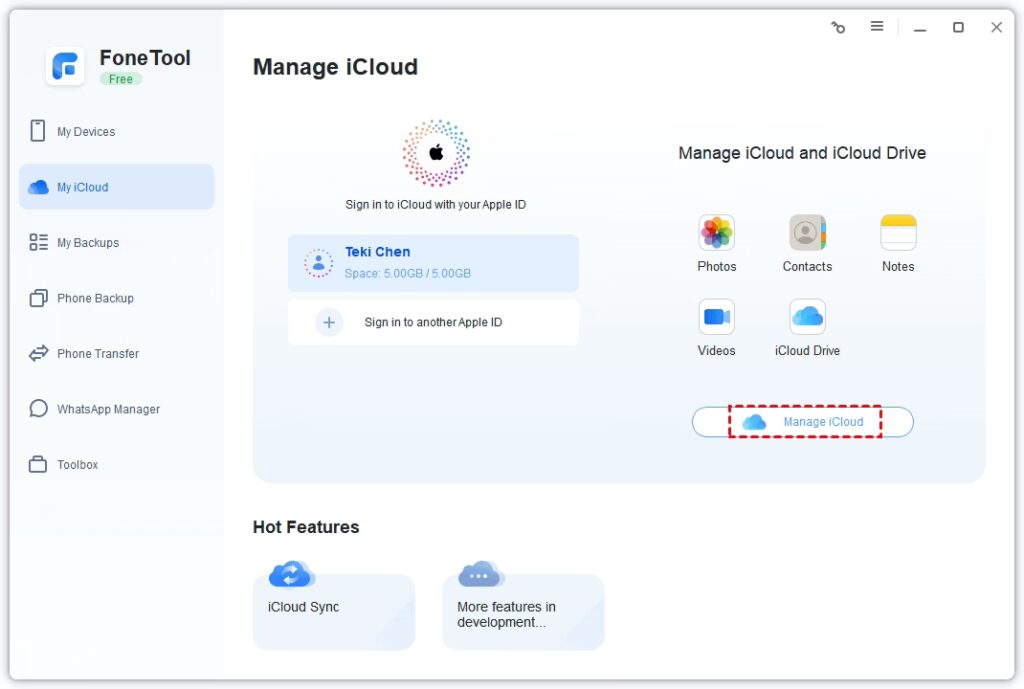1024x689 pixels.
Task: Open the Photos icon
Action: point(716,233)
